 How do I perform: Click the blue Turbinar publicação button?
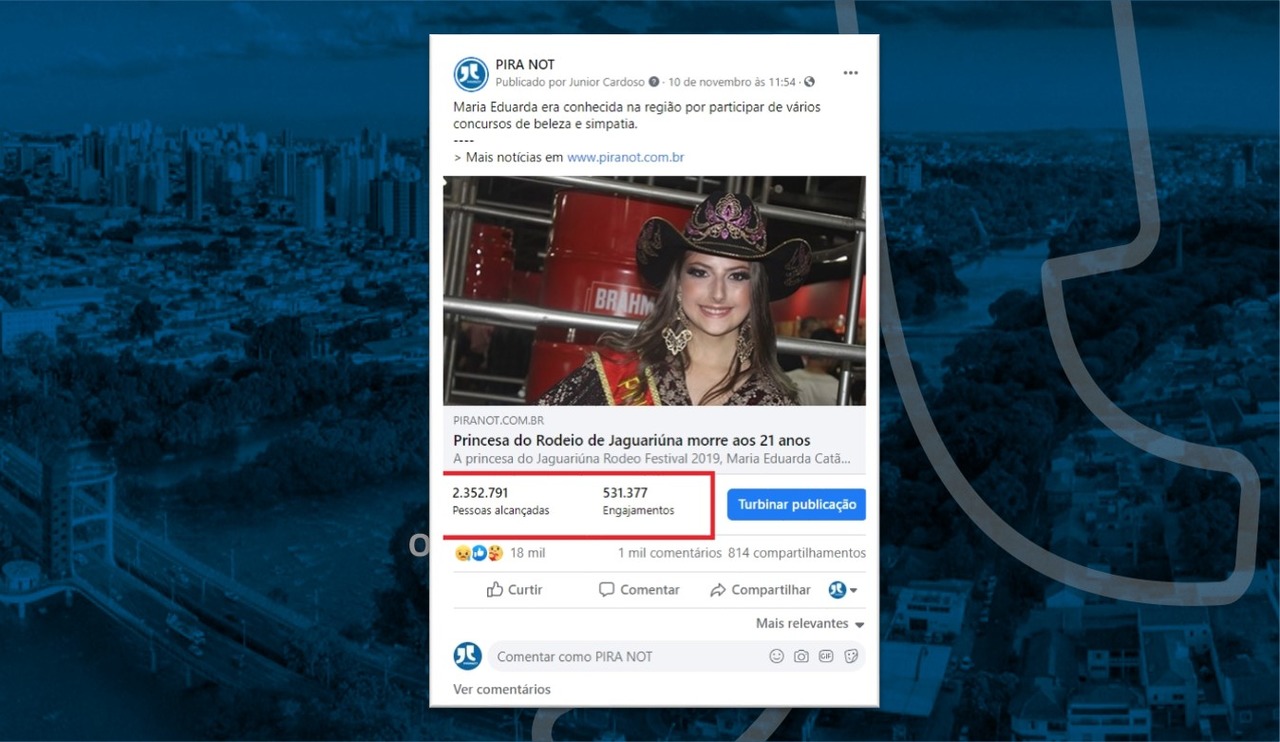point(796,504)
